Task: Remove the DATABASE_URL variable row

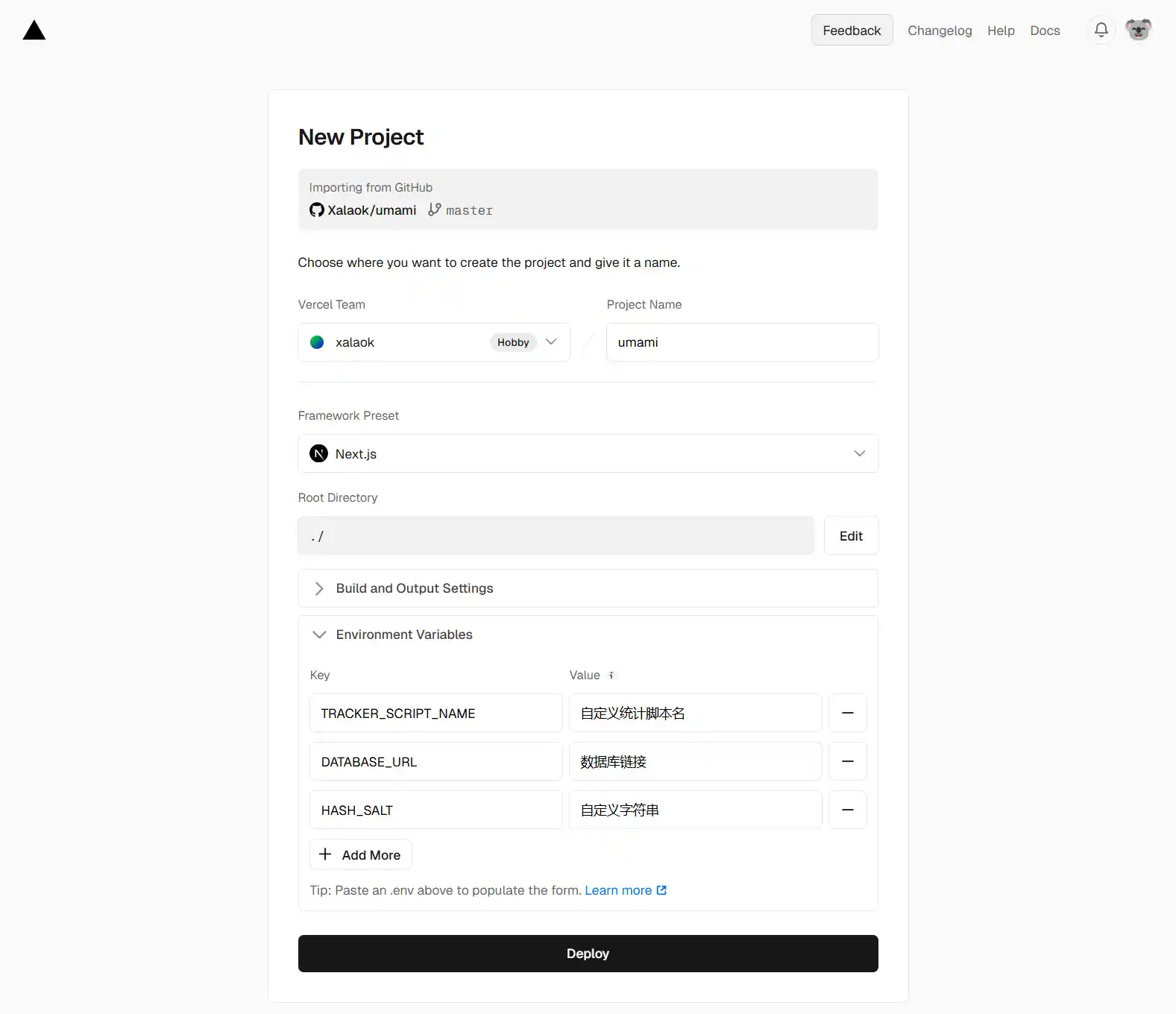Action: coord(848,761)
